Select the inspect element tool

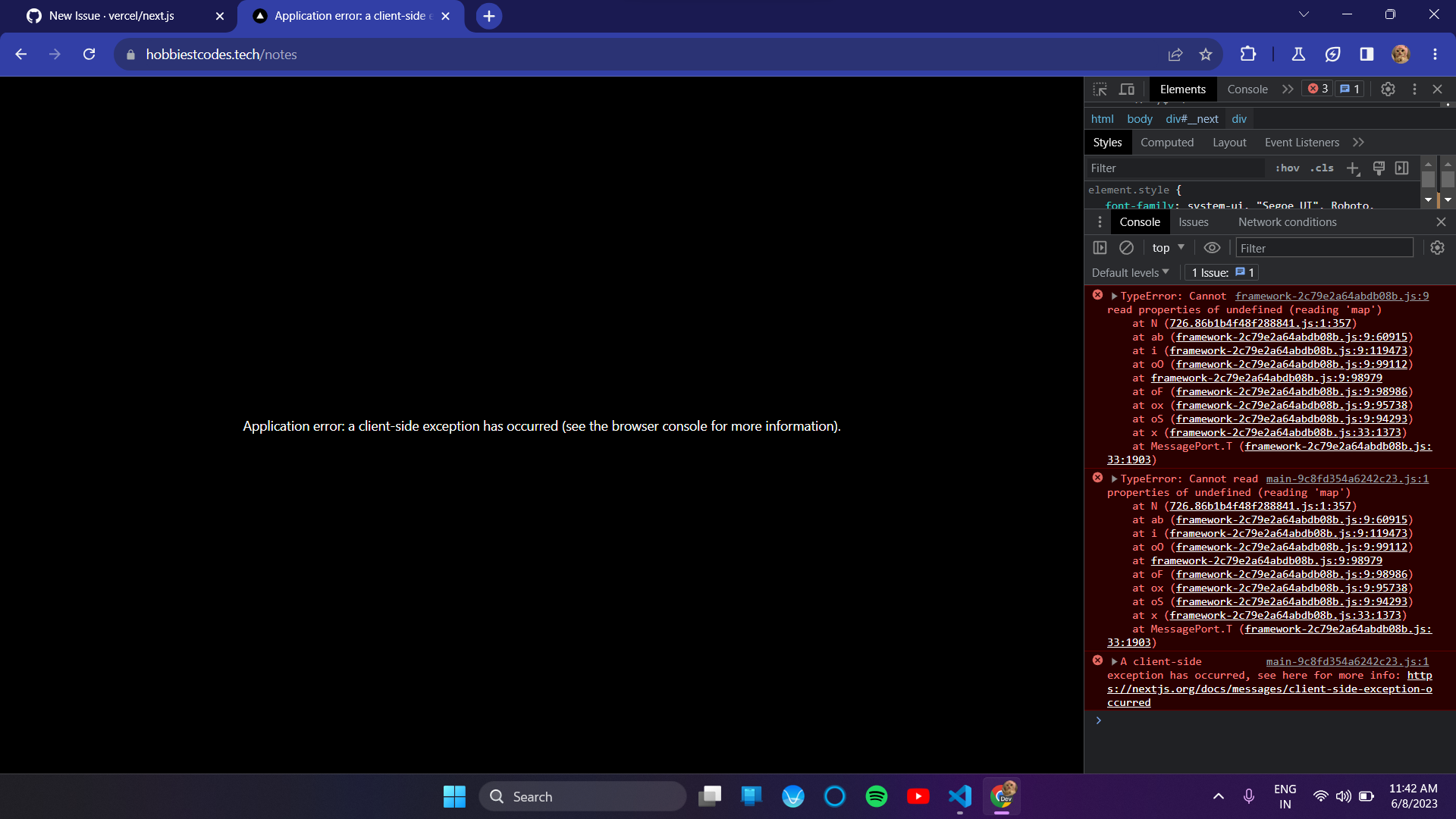point(1100,89)
